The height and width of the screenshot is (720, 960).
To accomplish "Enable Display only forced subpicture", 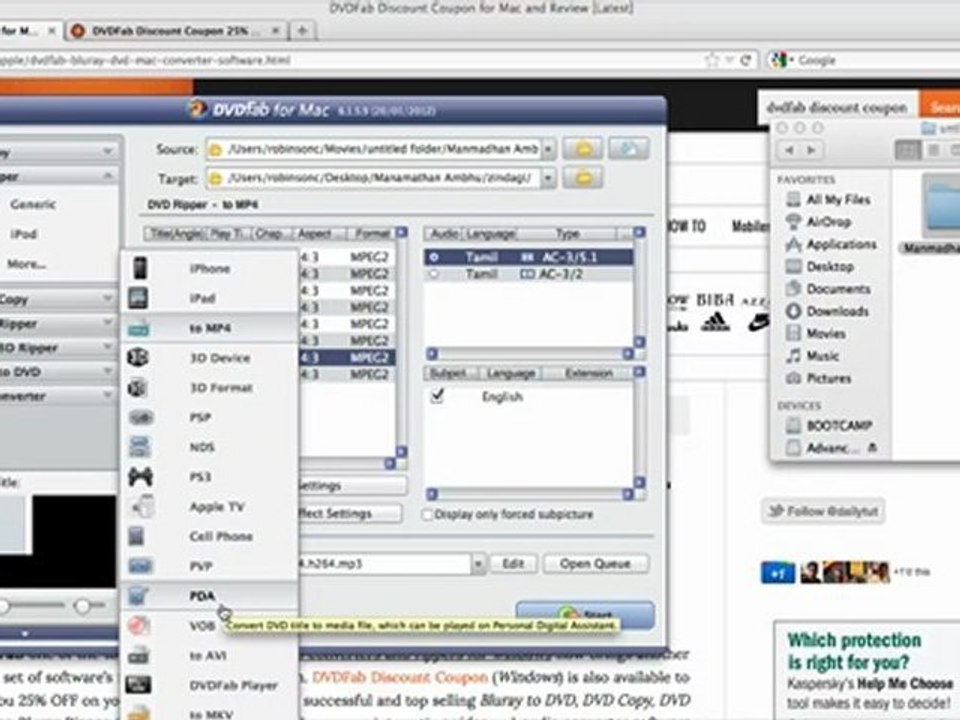I will point(427,514).
